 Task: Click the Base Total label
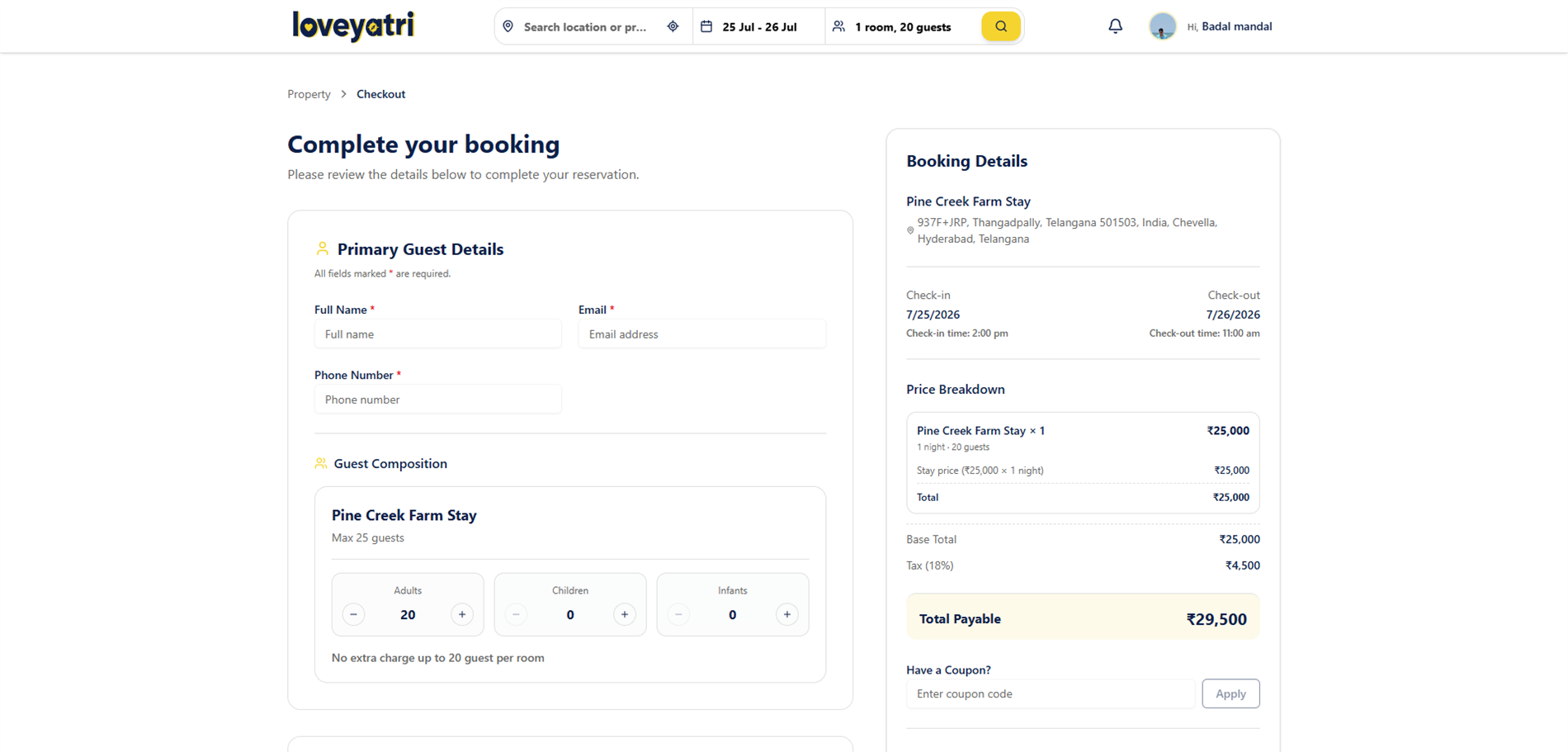(x=931, y=539)
